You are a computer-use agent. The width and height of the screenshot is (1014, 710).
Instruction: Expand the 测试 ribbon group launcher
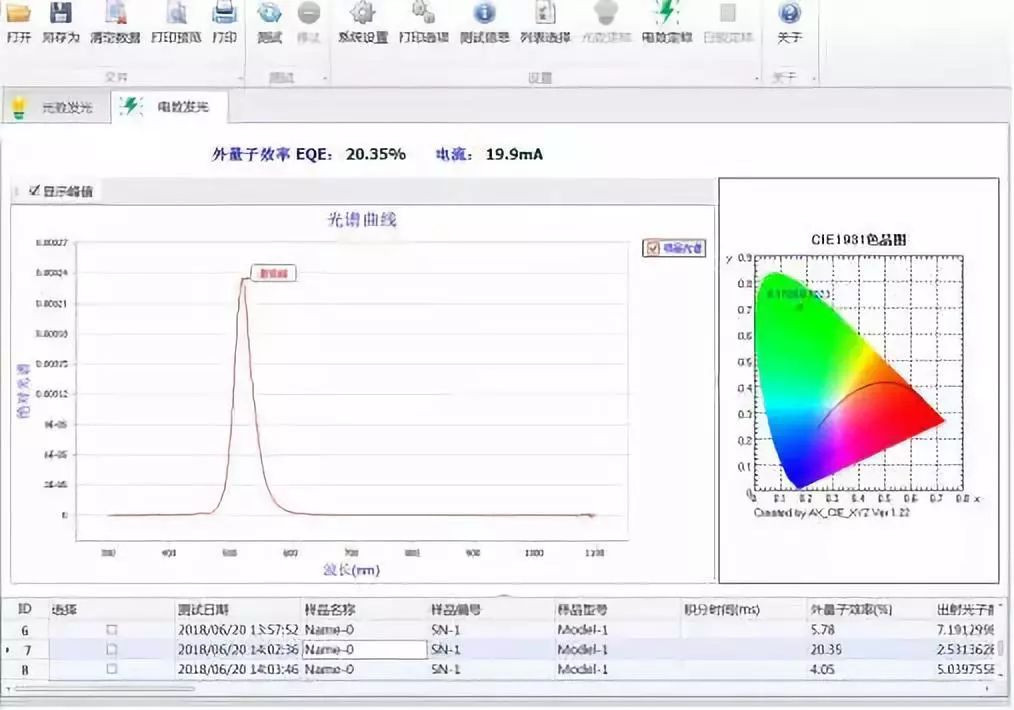point(325,79)
